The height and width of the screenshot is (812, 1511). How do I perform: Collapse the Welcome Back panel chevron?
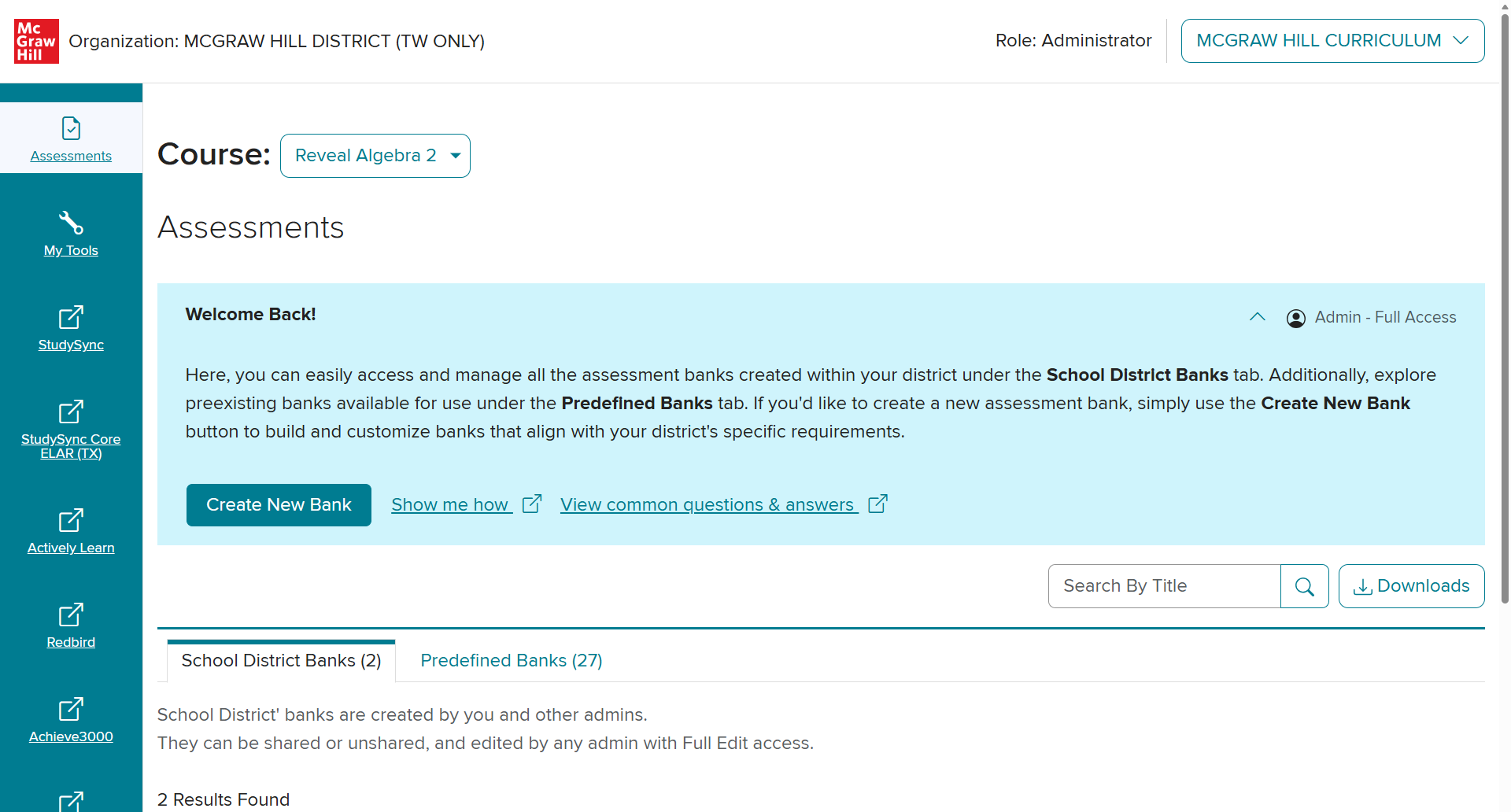(x=1258, y=317)
